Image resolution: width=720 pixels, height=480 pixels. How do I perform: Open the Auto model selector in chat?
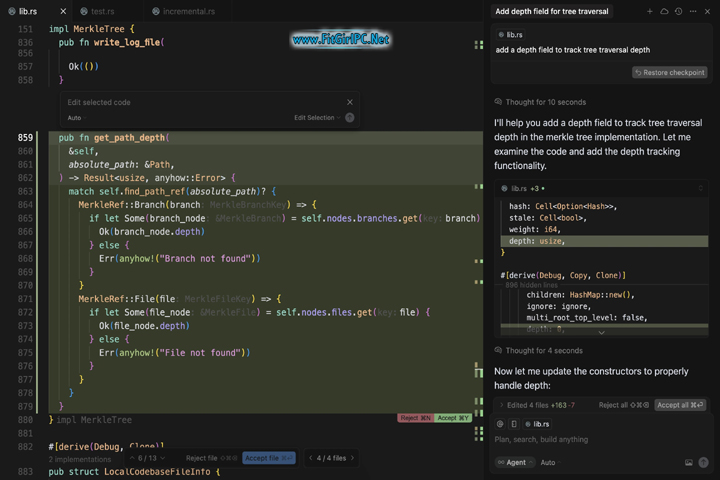(x=548, y=463)
